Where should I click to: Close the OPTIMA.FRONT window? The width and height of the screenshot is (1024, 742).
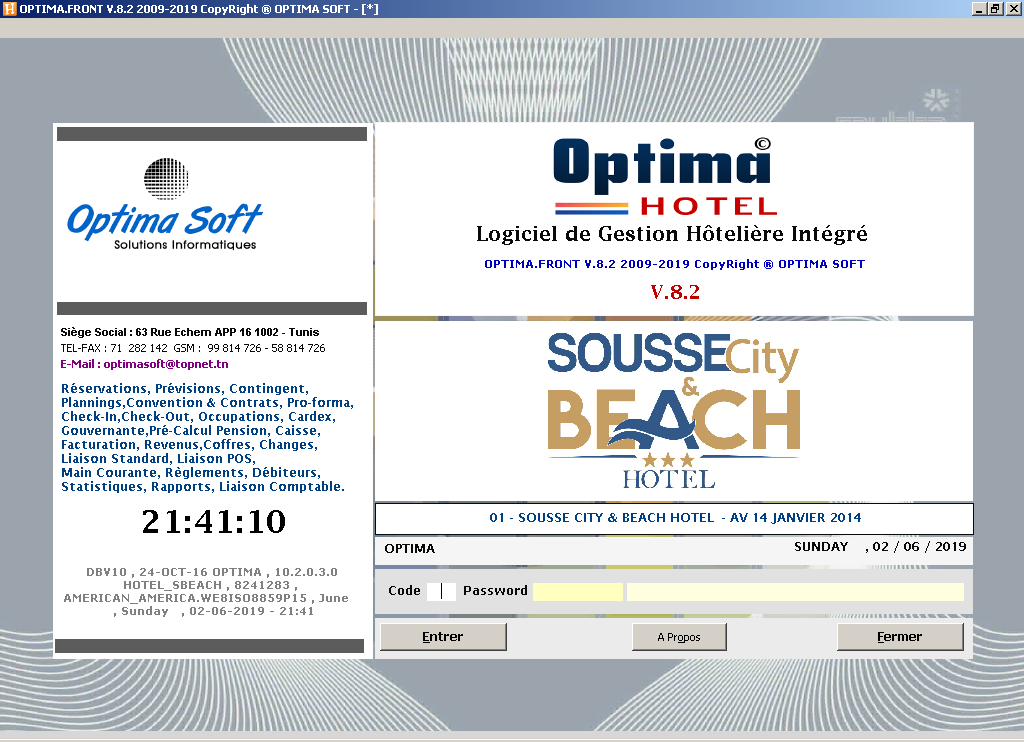1013,9
